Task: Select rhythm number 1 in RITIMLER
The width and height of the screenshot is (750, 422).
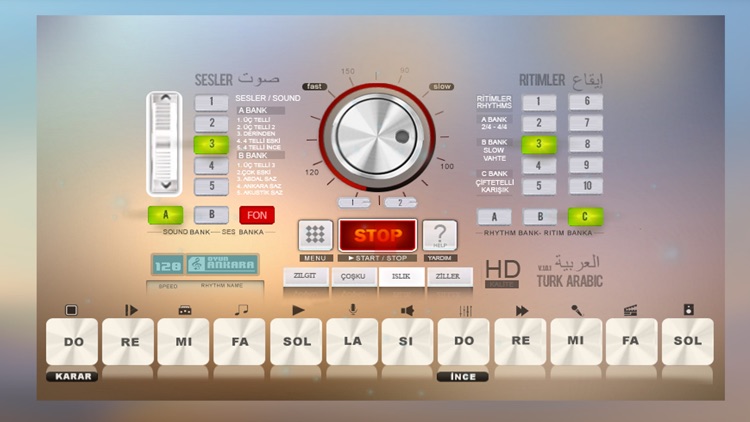Action: click(x=539, y=102)
